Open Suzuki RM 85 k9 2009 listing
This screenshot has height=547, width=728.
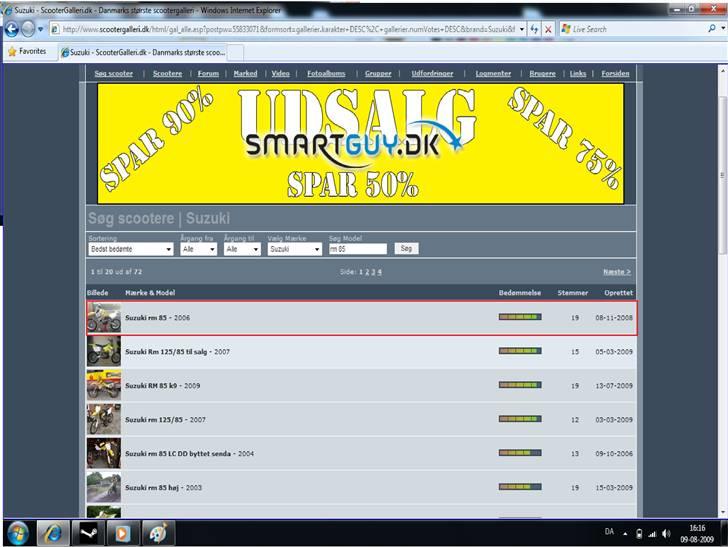tap(162, 385)
